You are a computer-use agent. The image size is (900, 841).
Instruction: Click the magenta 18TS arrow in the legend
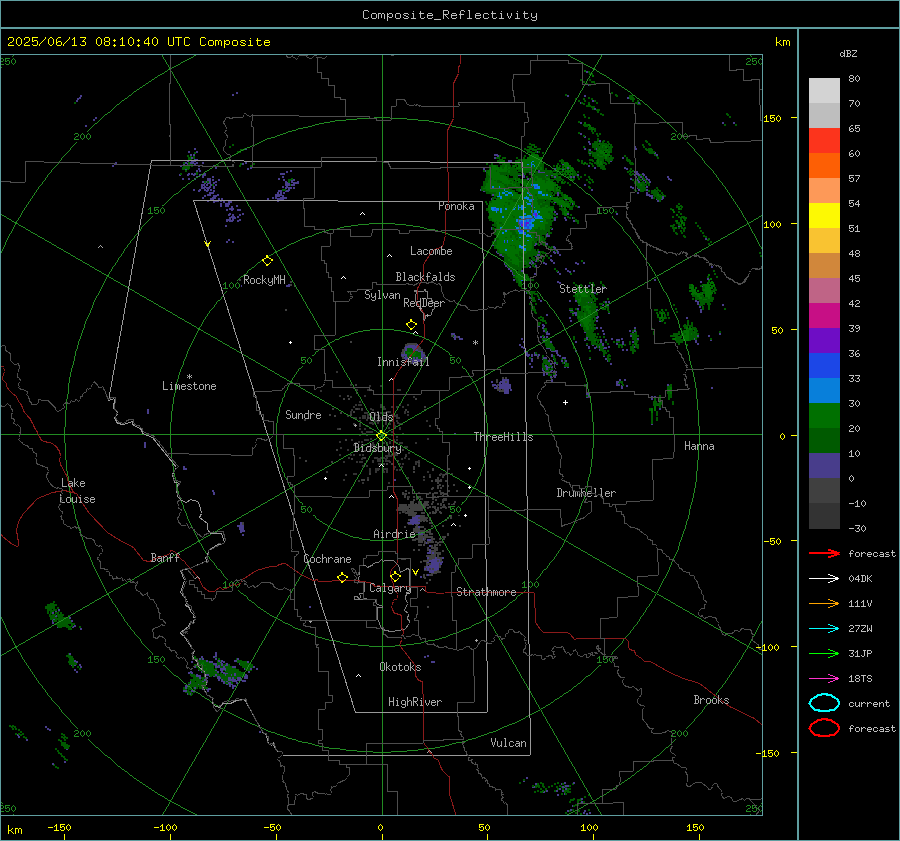[x=824, y=678]
